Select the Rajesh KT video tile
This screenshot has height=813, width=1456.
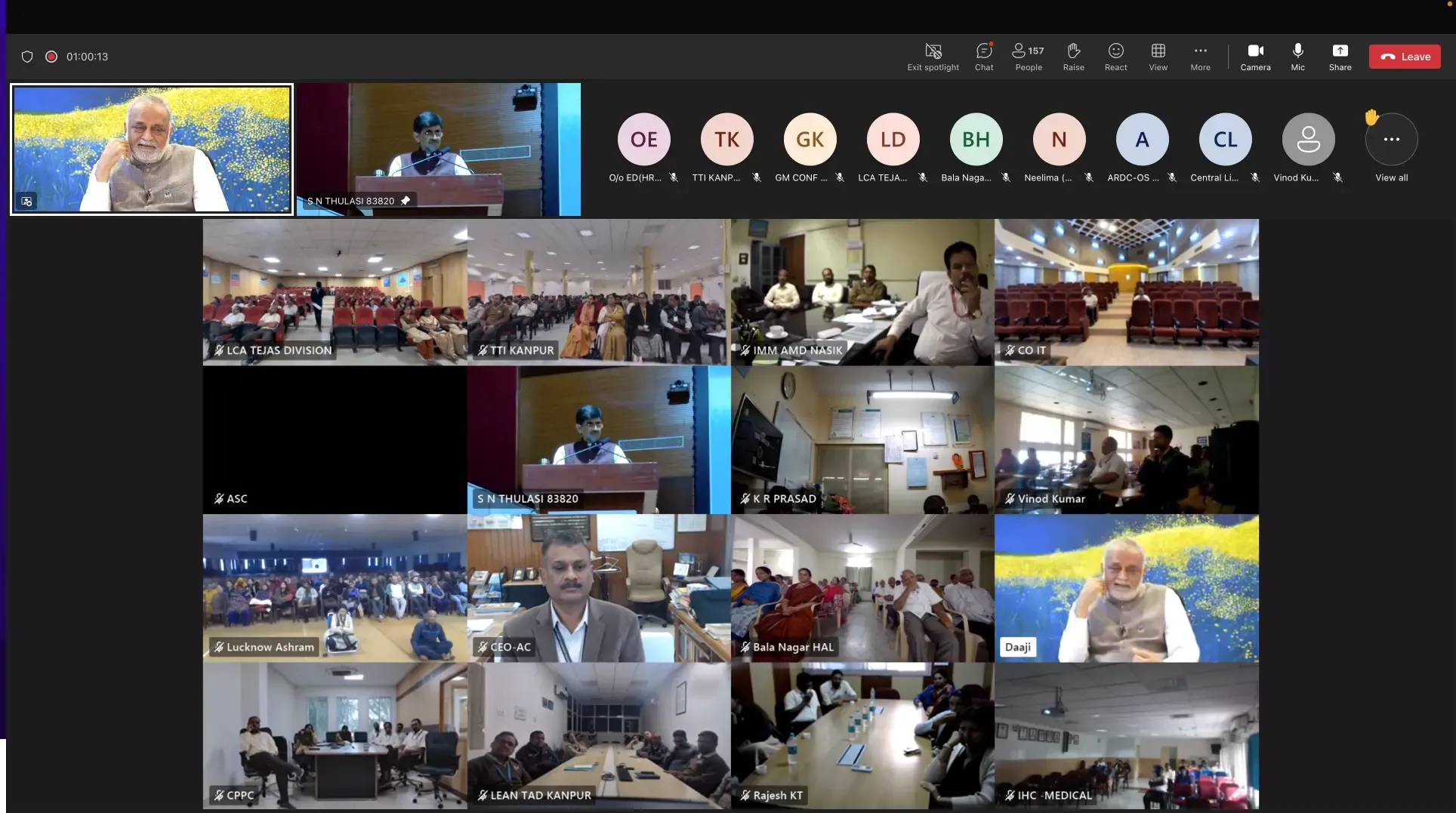click(x=862, y=736)
